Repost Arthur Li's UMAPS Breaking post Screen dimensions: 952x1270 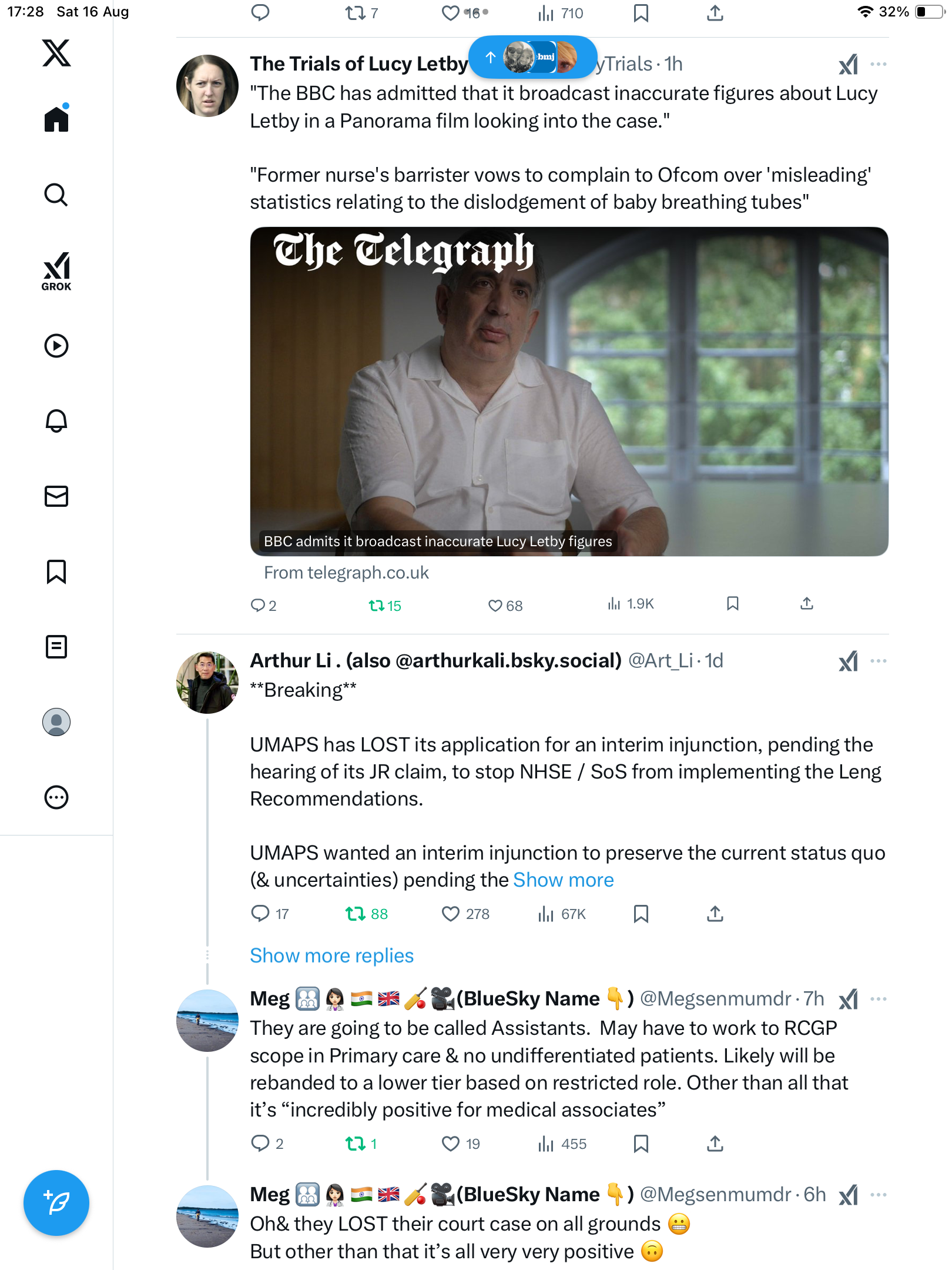355,914
